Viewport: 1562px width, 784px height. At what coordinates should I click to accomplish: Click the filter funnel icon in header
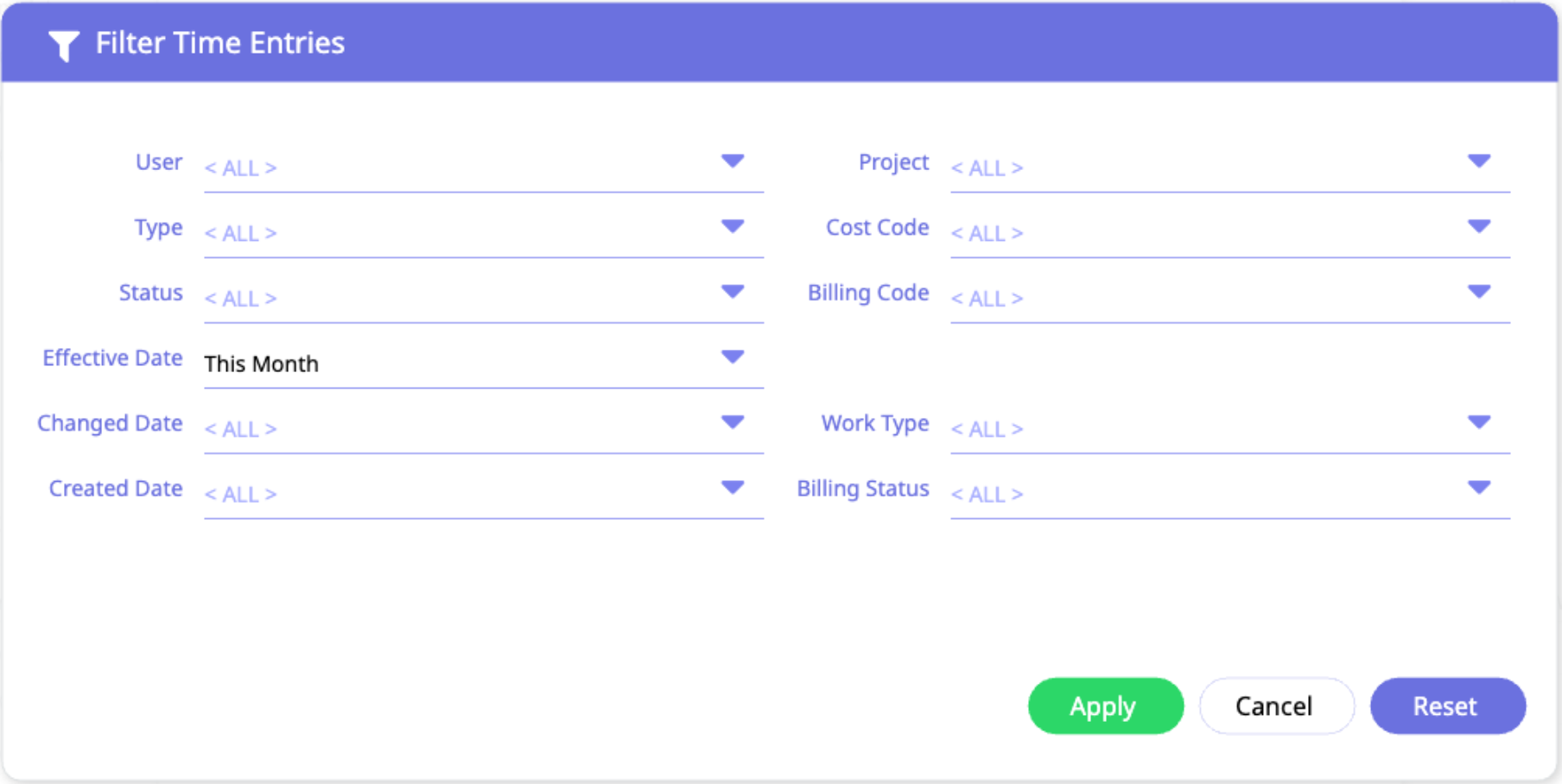point(63,45)
